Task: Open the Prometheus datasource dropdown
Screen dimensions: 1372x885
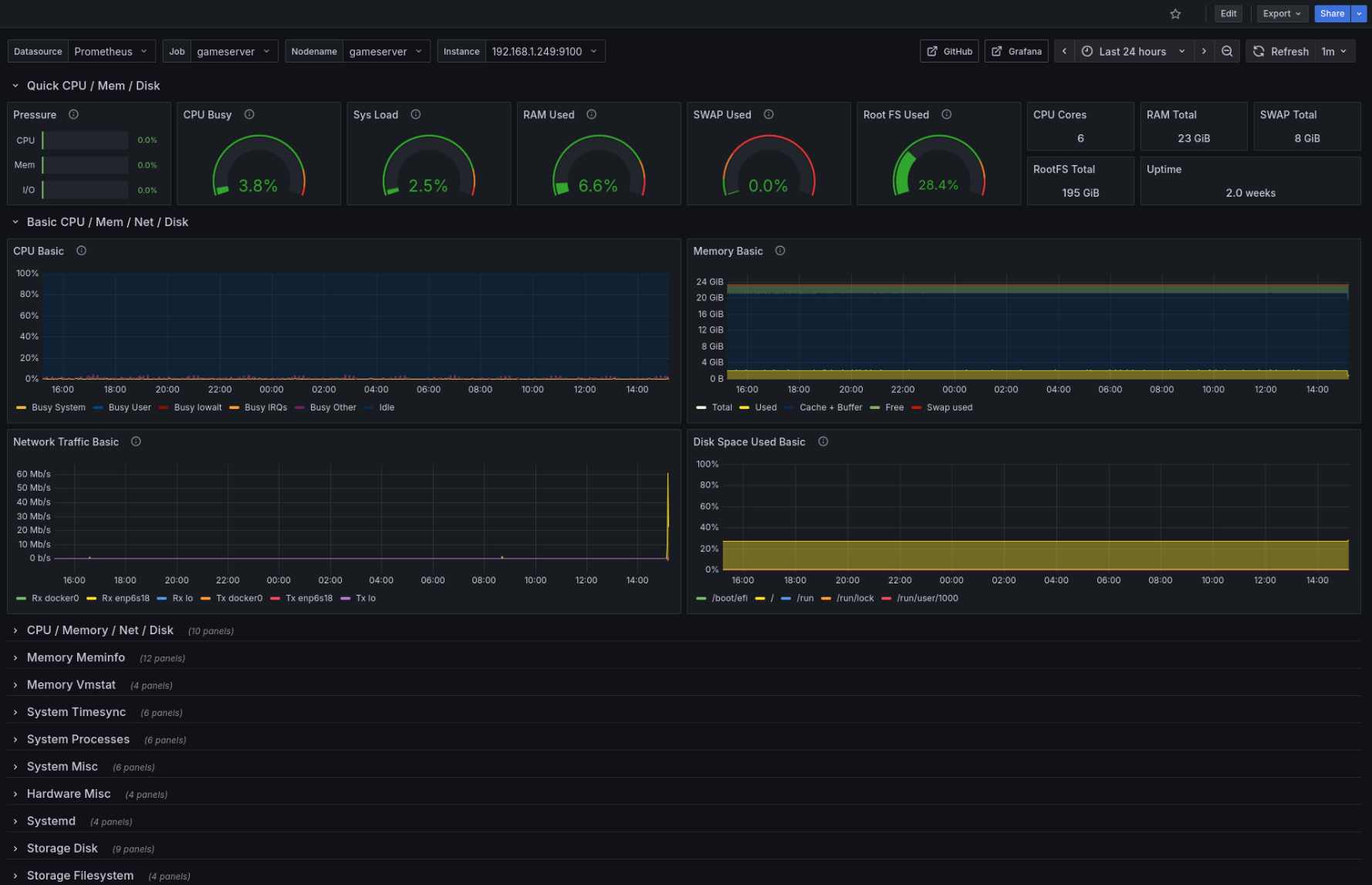Action: 111,51
